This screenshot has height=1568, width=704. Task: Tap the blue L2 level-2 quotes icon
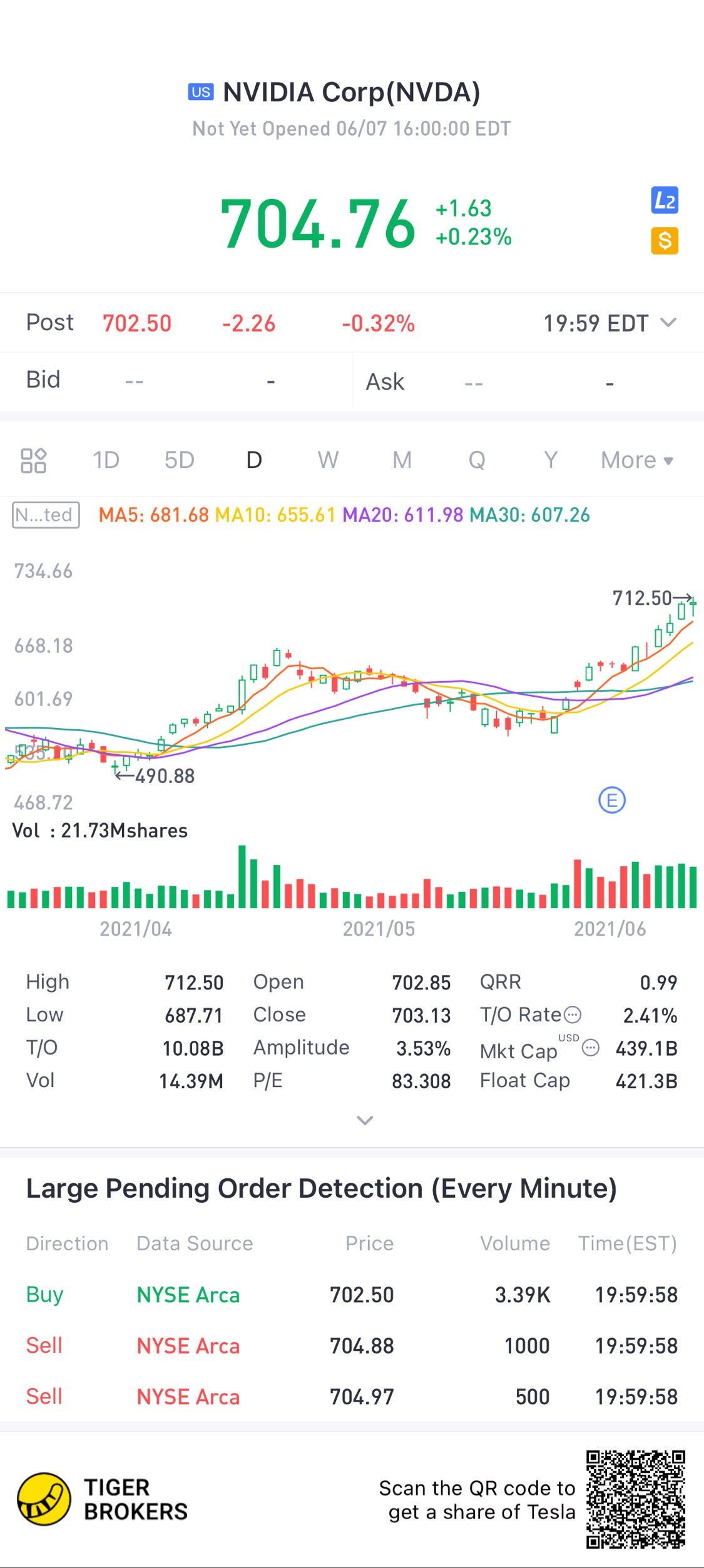(x=665, y=201)
